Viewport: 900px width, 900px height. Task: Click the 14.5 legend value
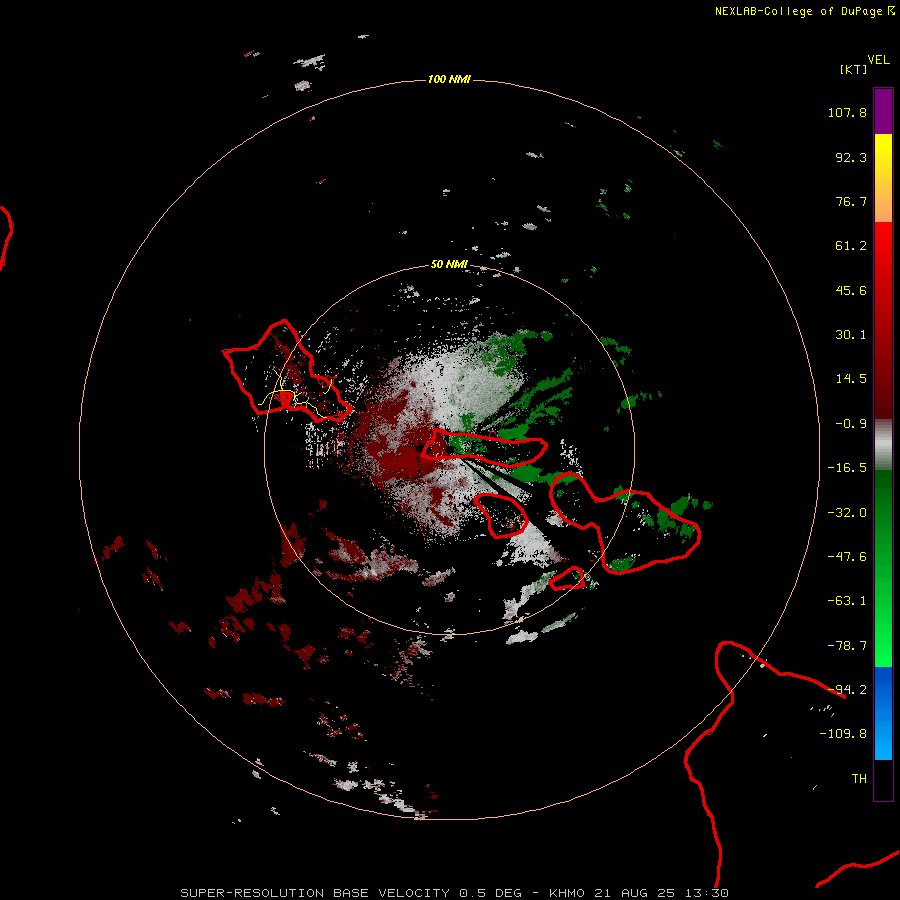(x=851, y=379)
